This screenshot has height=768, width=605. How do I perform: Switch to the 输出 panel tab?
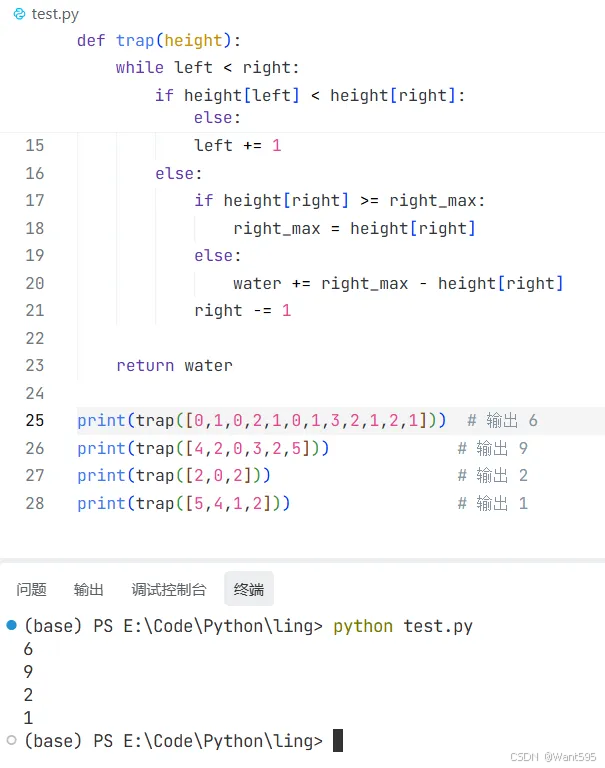89,589
